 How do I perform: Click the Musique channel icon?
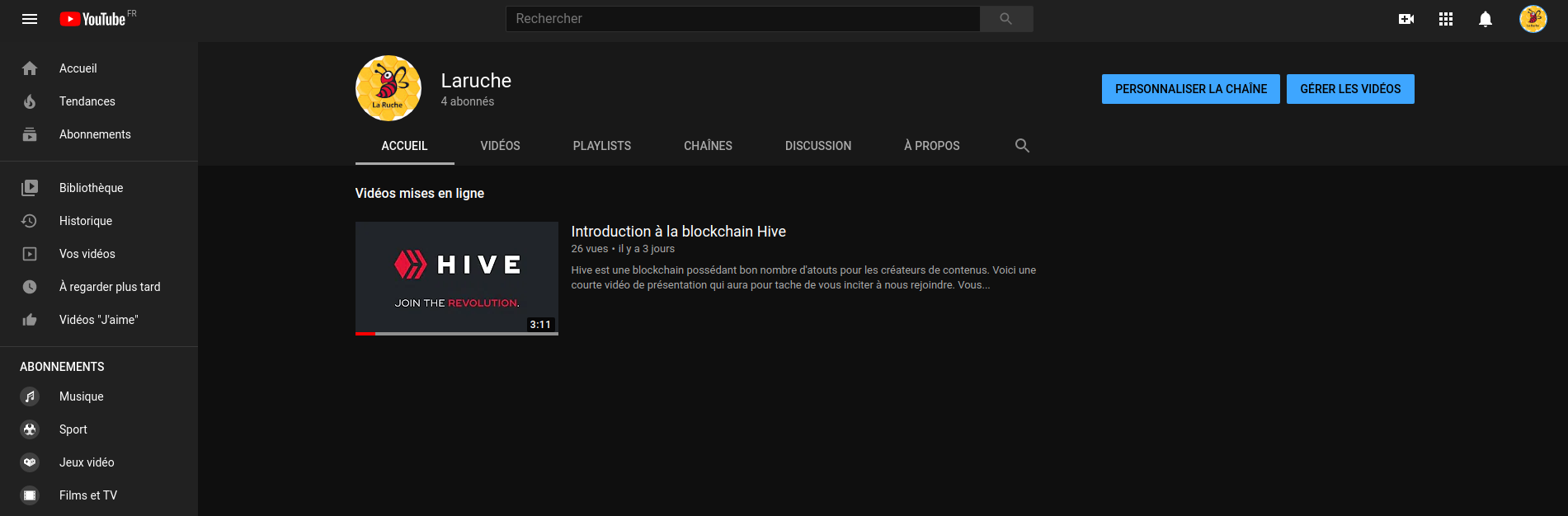[x=30, y=396]
